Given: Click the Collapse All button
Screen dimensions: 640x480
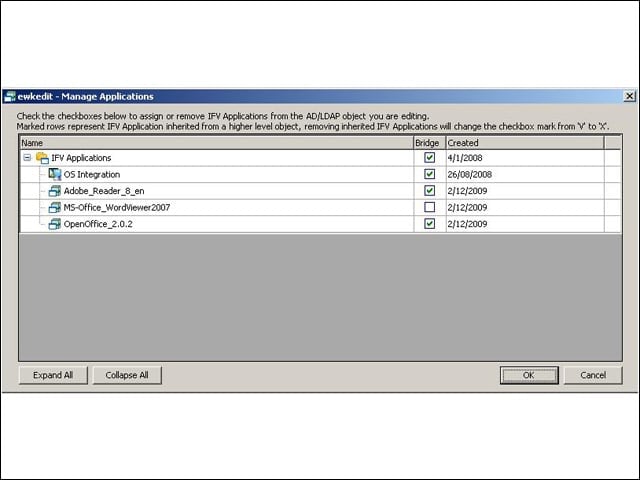Looking at the screenshot, I should point(127,375).
